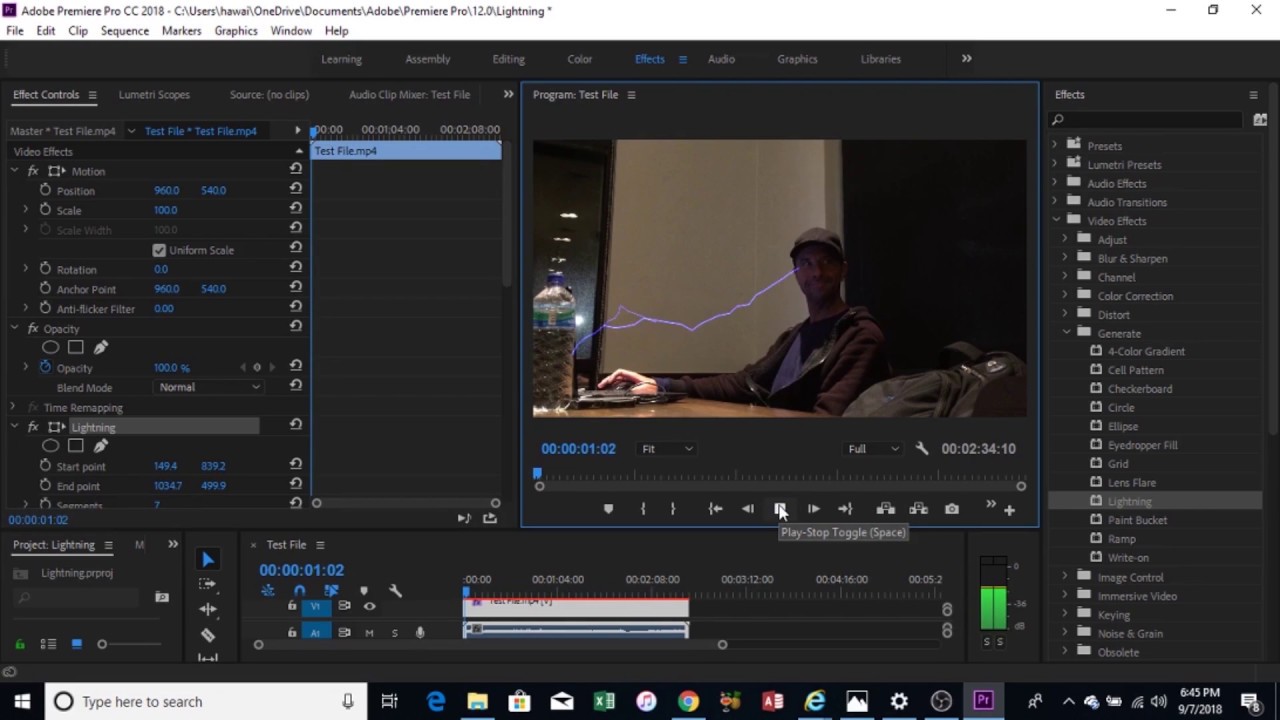1280x720 pixels.
Task: Open timeline display settings wrench
Action: pyautogui.click(x=395, y=591)
